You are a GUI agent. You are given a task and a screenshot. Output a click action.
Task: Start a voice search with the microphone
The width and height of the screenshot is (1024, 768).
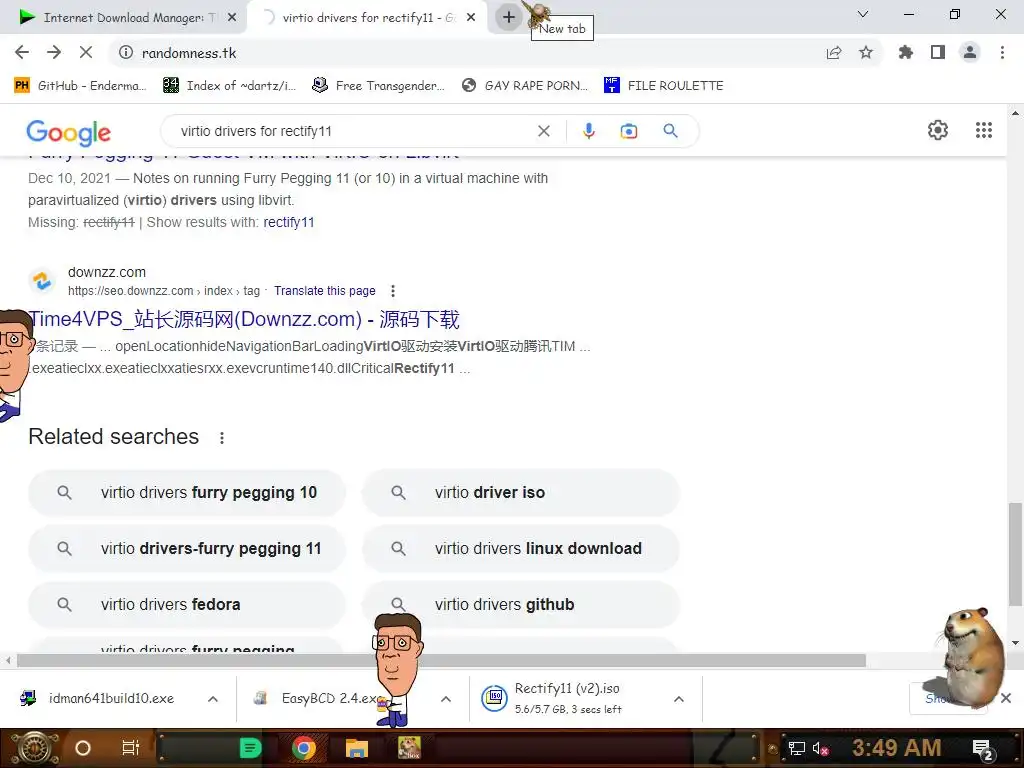[x=588, y=131]
